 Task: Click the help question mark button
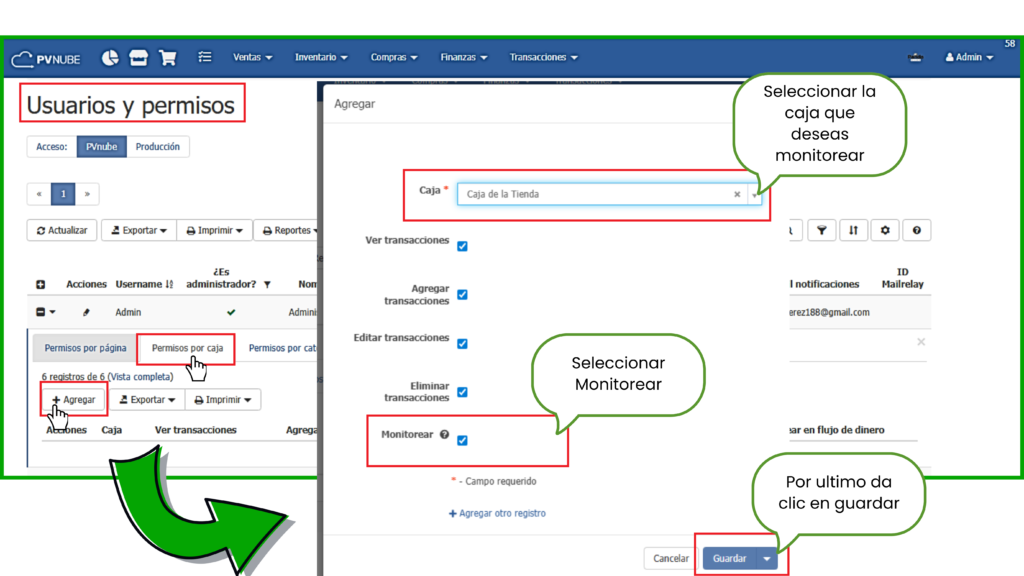click(x=916, y=230)
